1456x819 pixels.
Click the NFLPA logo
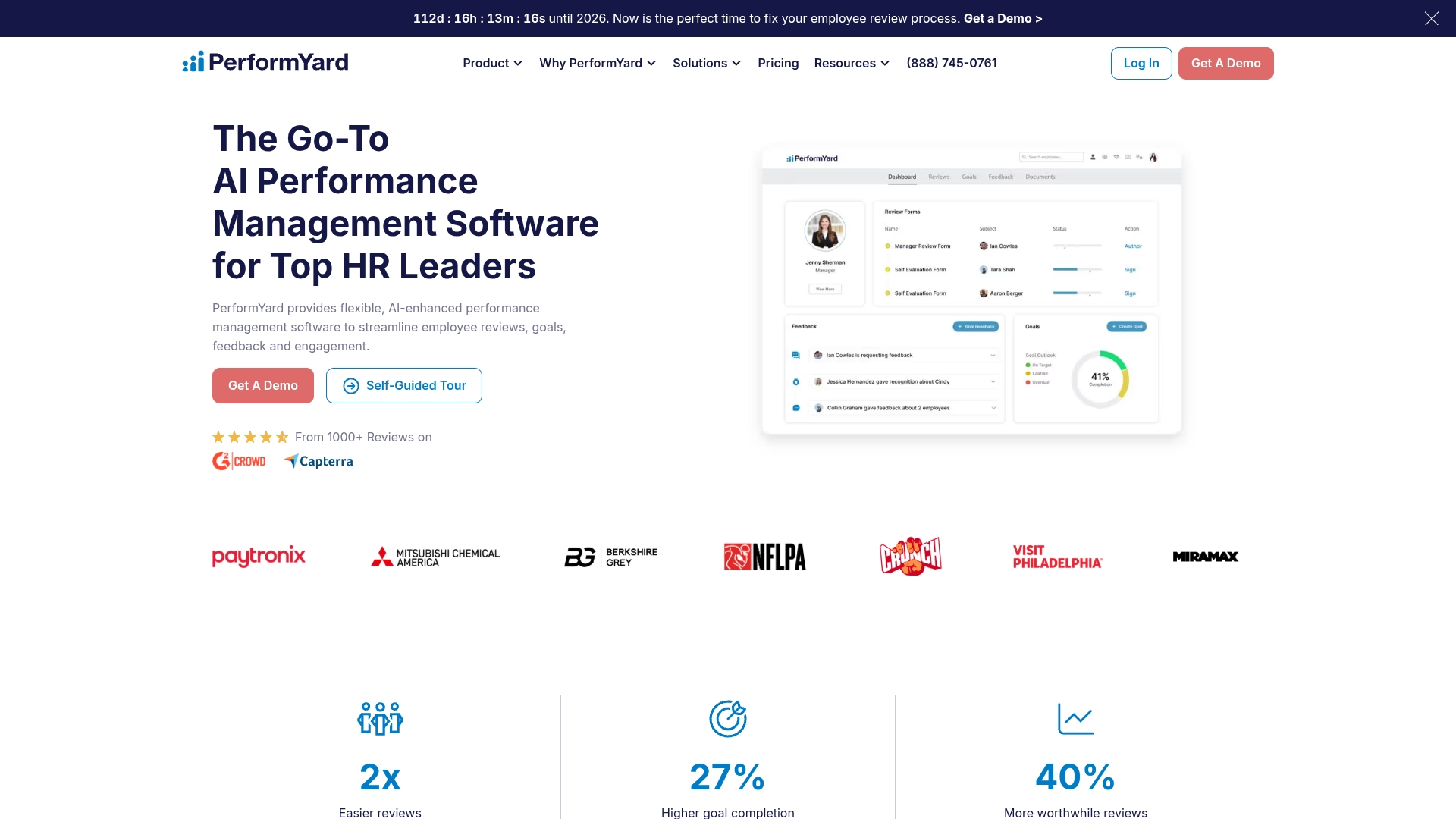click(x=764, y=557)
